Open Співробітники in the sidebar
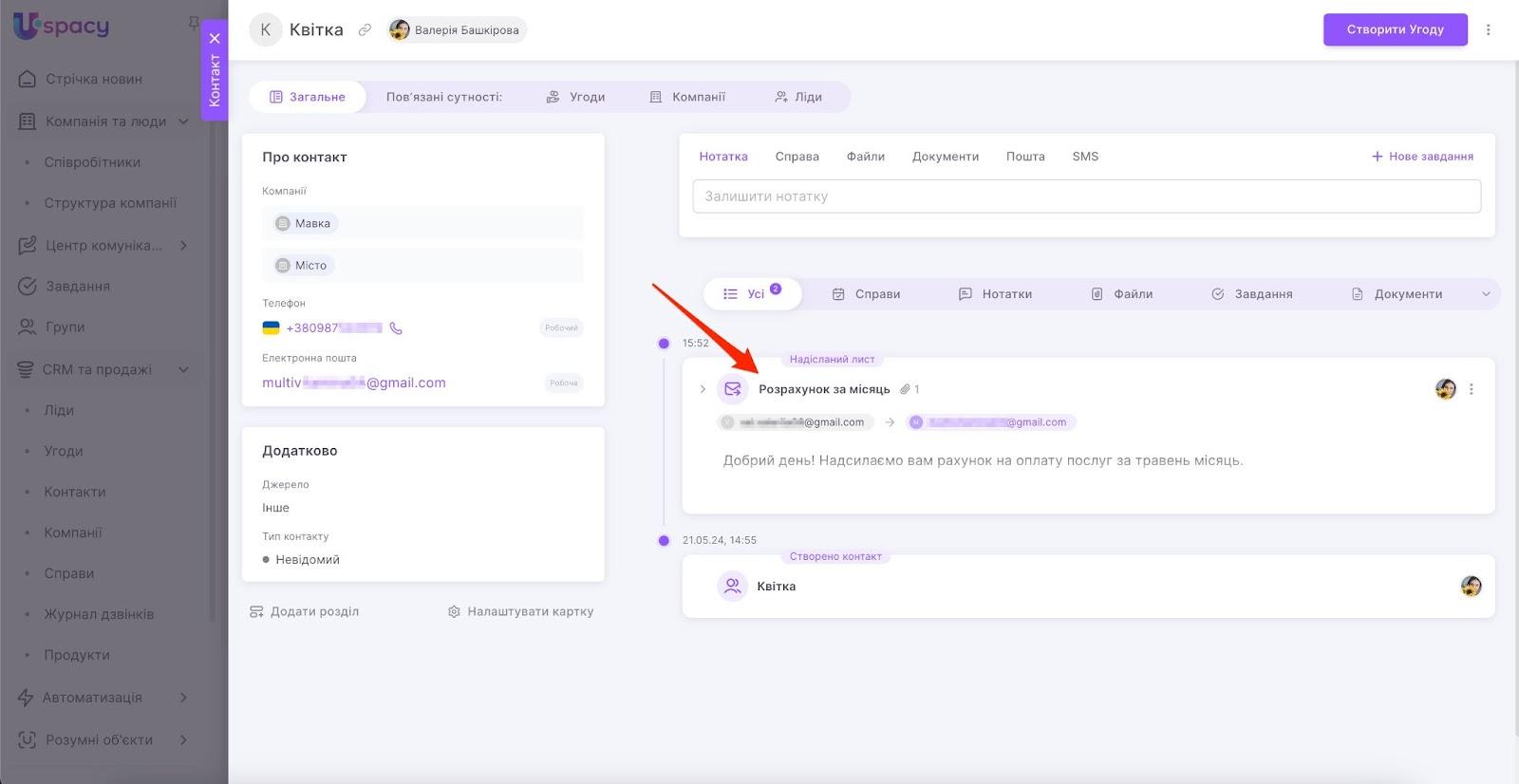The image size is (1519, 784). 92,162
